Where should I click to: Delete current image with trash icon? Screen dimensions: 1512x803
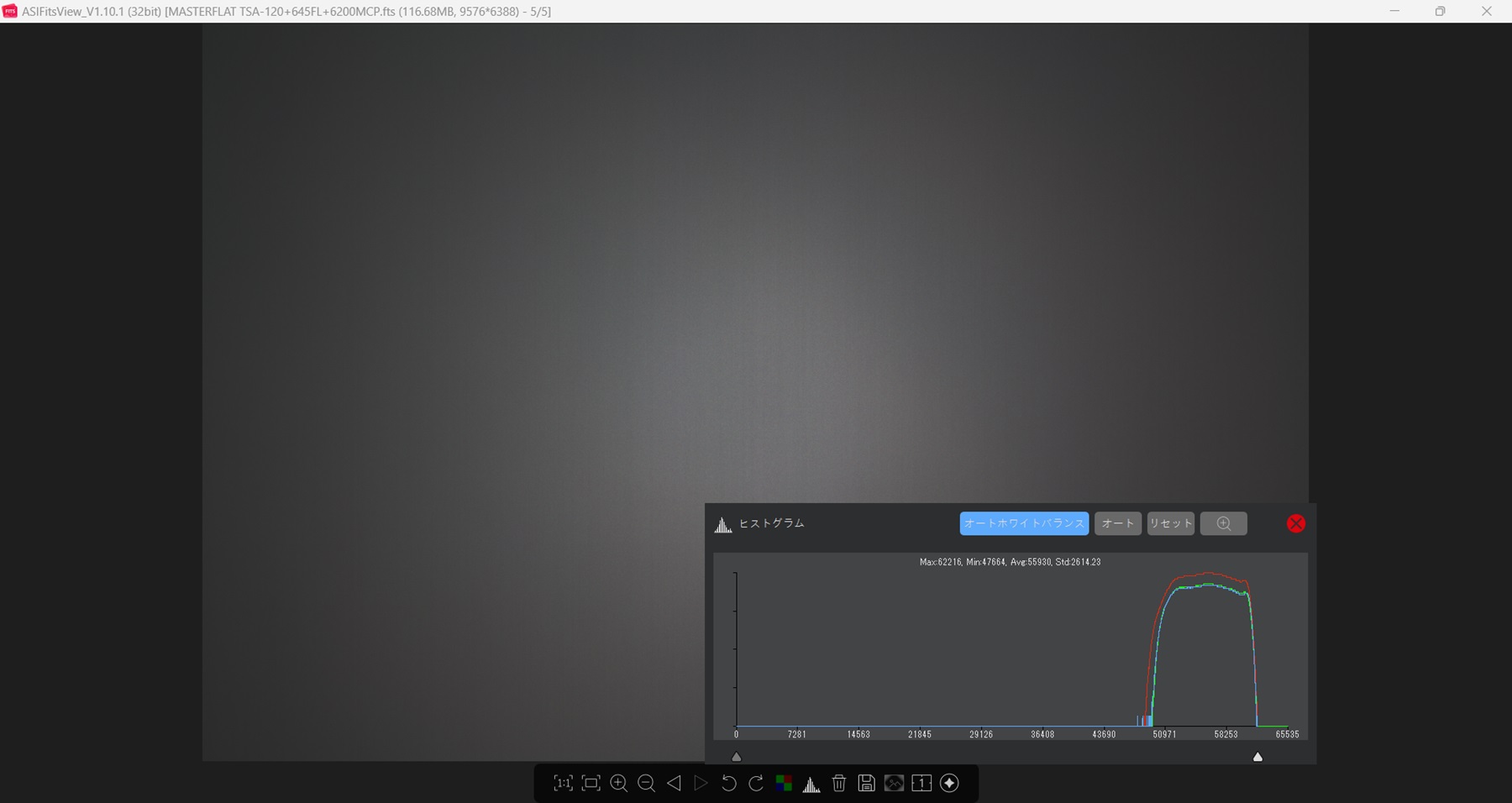pyautogui.click(x=839, y=783)
